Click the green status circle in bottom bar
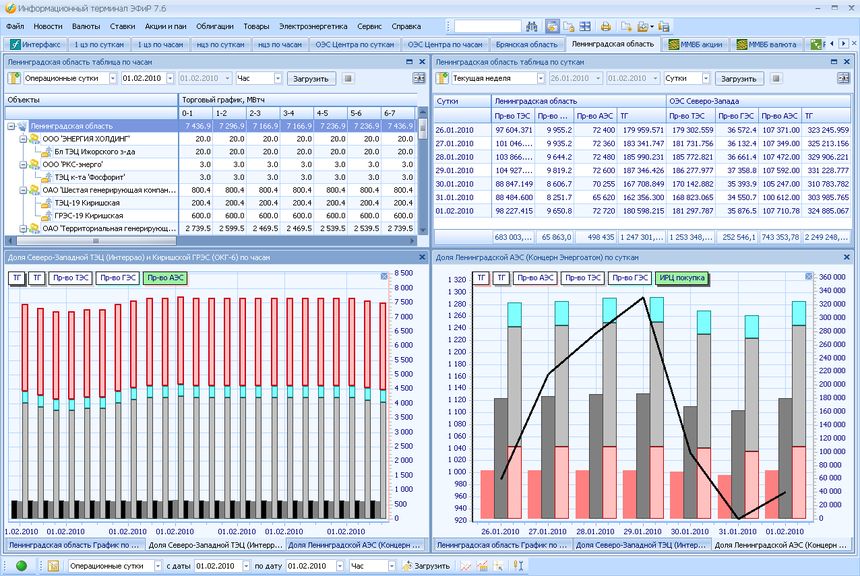This screenshot has width=860, height=576. pos(21,566)
